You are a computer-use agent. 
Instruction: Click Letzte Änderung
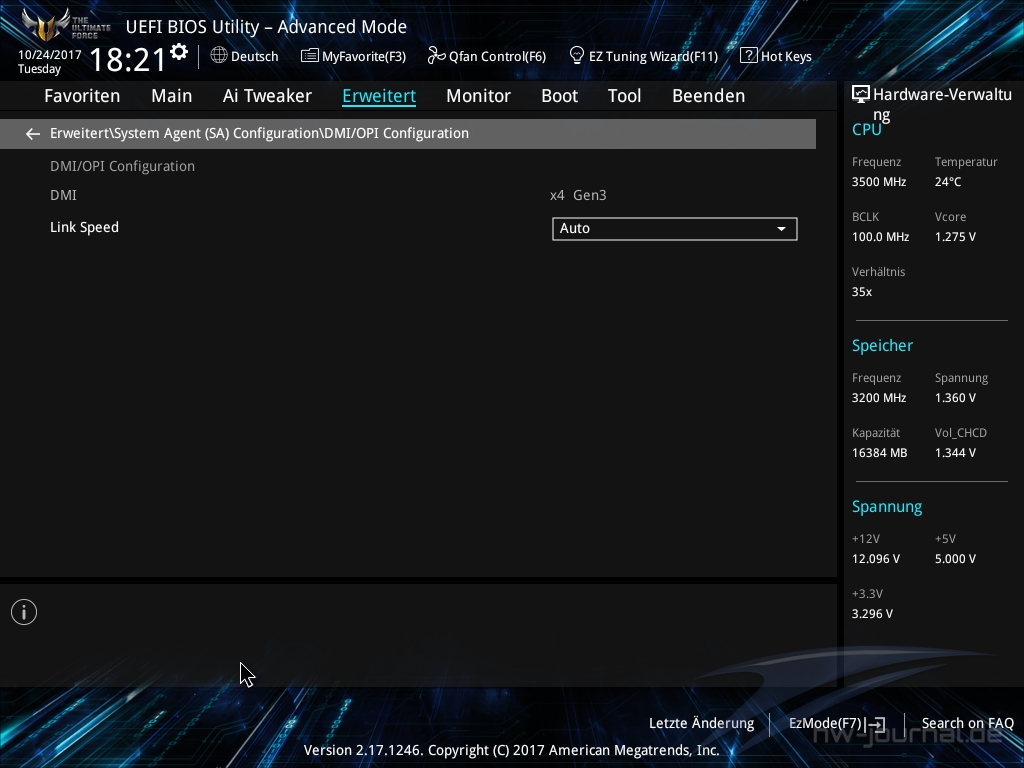coord(701,724)
